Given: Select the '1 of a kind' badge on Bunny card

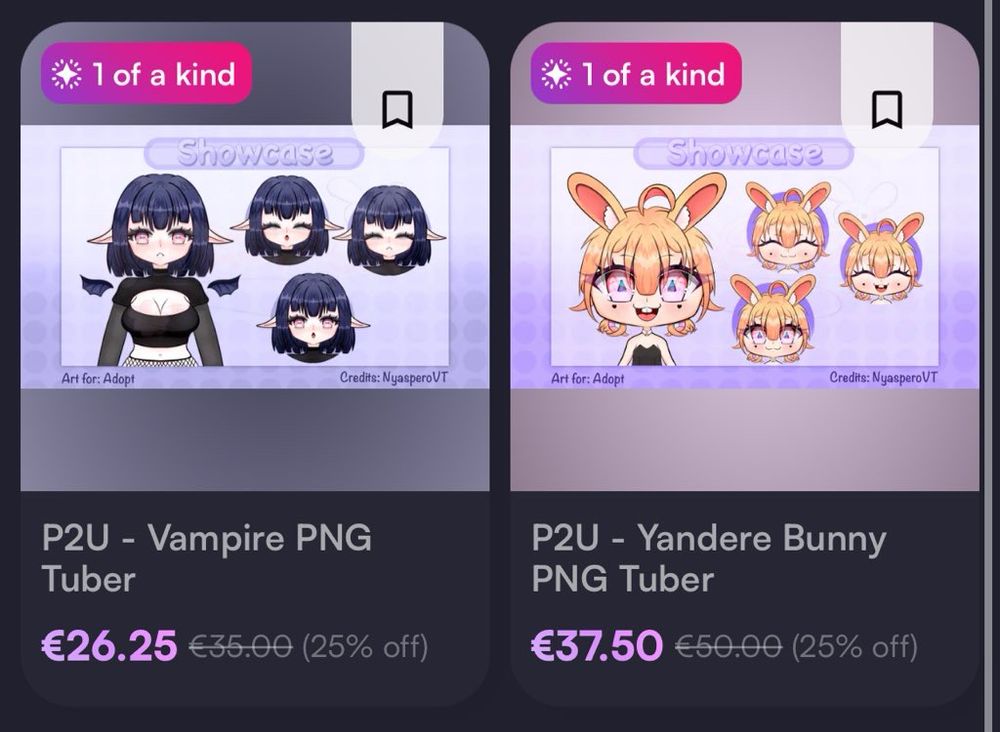Looking at the screenshot, I should click(636, 73).
